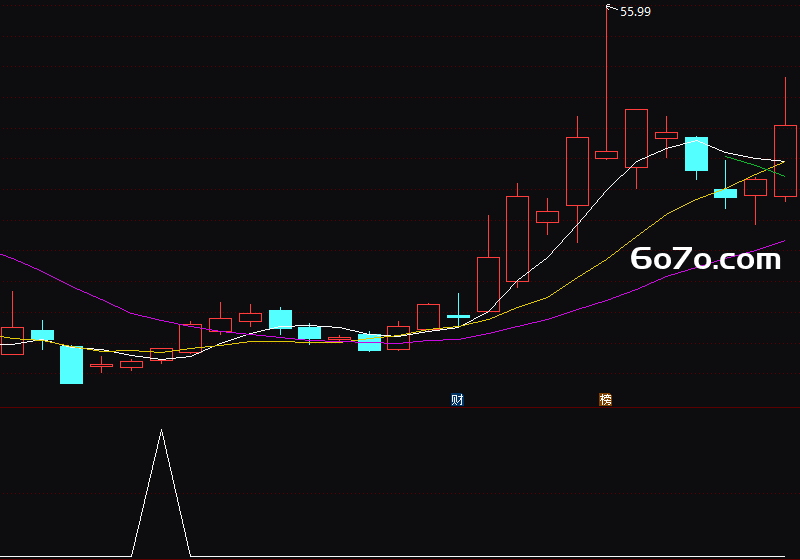Click the white moving average line near its peak
800x560 pixels.
tap(696, 140)
